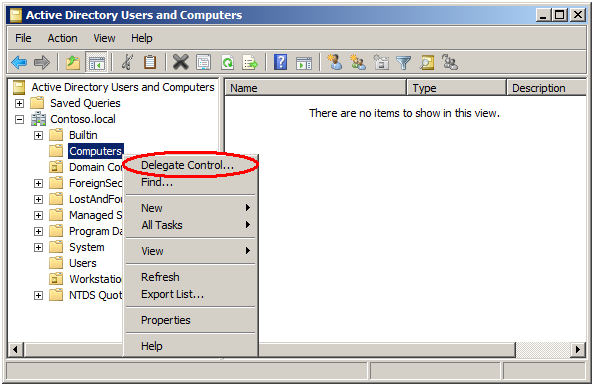Click the add-to-group toolbar icon
Screen dimensions: 594x386
click(x=450, y=62)
